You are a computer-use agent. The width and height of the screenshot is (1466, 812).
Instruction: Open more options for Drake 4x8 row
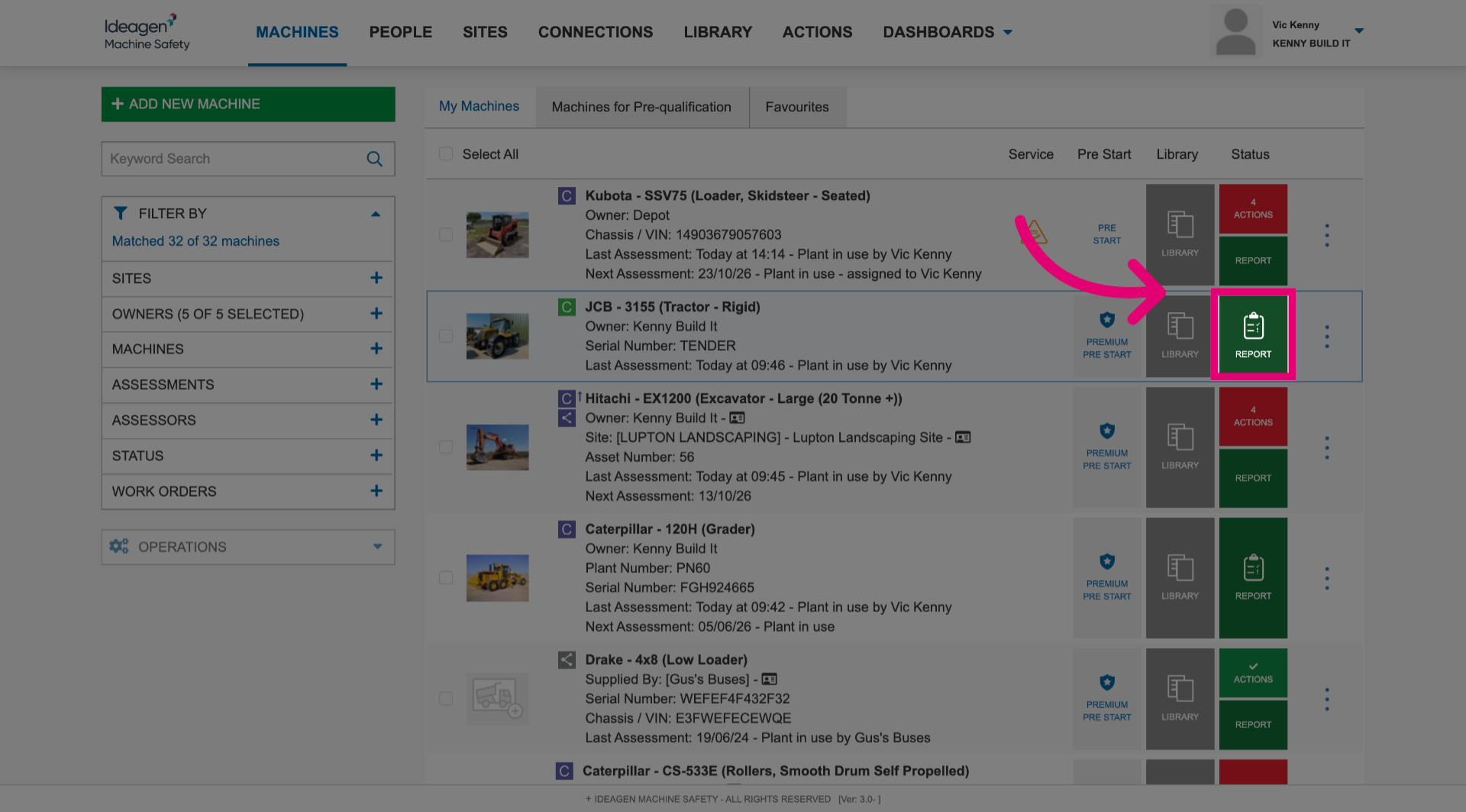pyautogui.click(x=1327, y=699)
